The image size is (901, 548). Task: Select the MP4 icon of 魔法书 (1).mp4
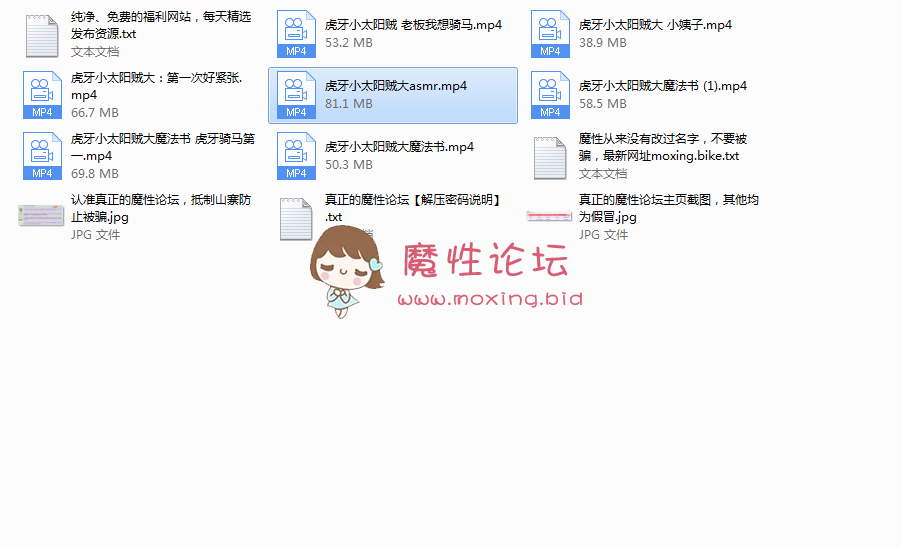[x=550, y=95]
